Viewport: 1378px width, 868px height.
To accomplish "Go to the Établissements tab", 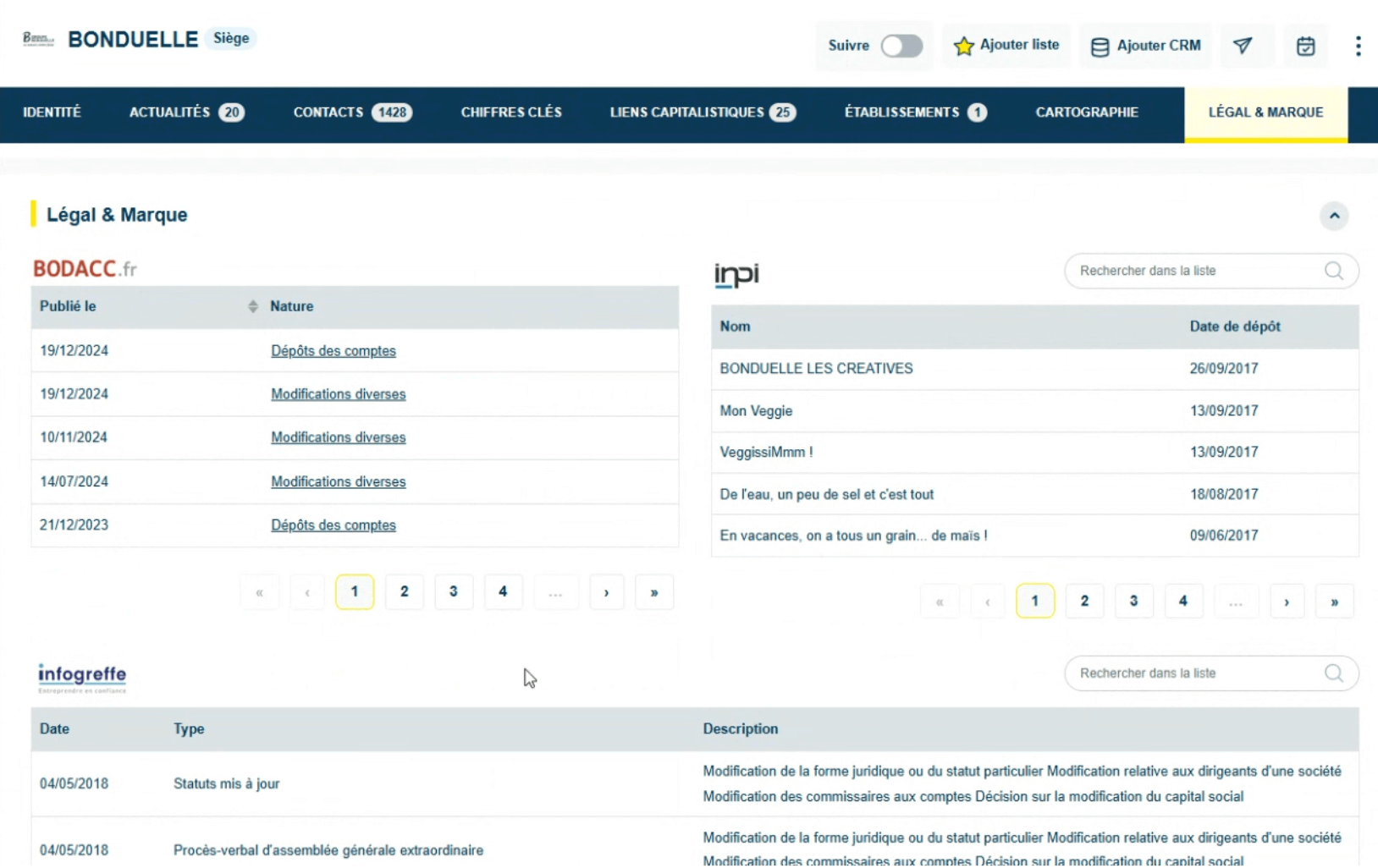I will click(916, 113).
